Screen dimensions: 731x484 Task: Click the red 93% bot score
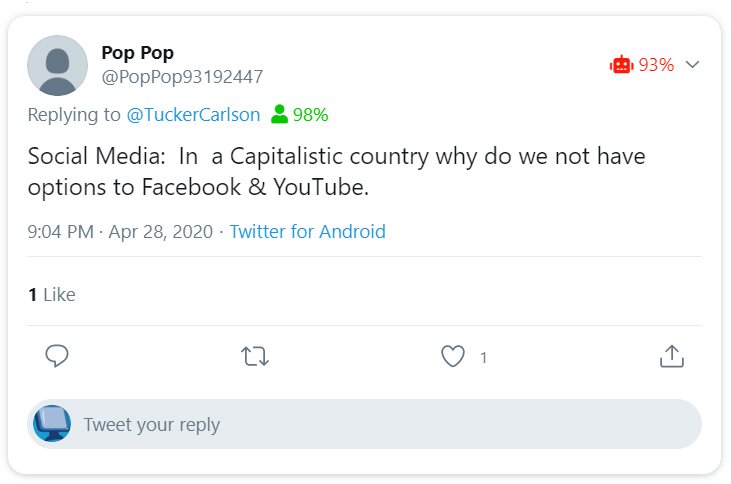[656, 65]
